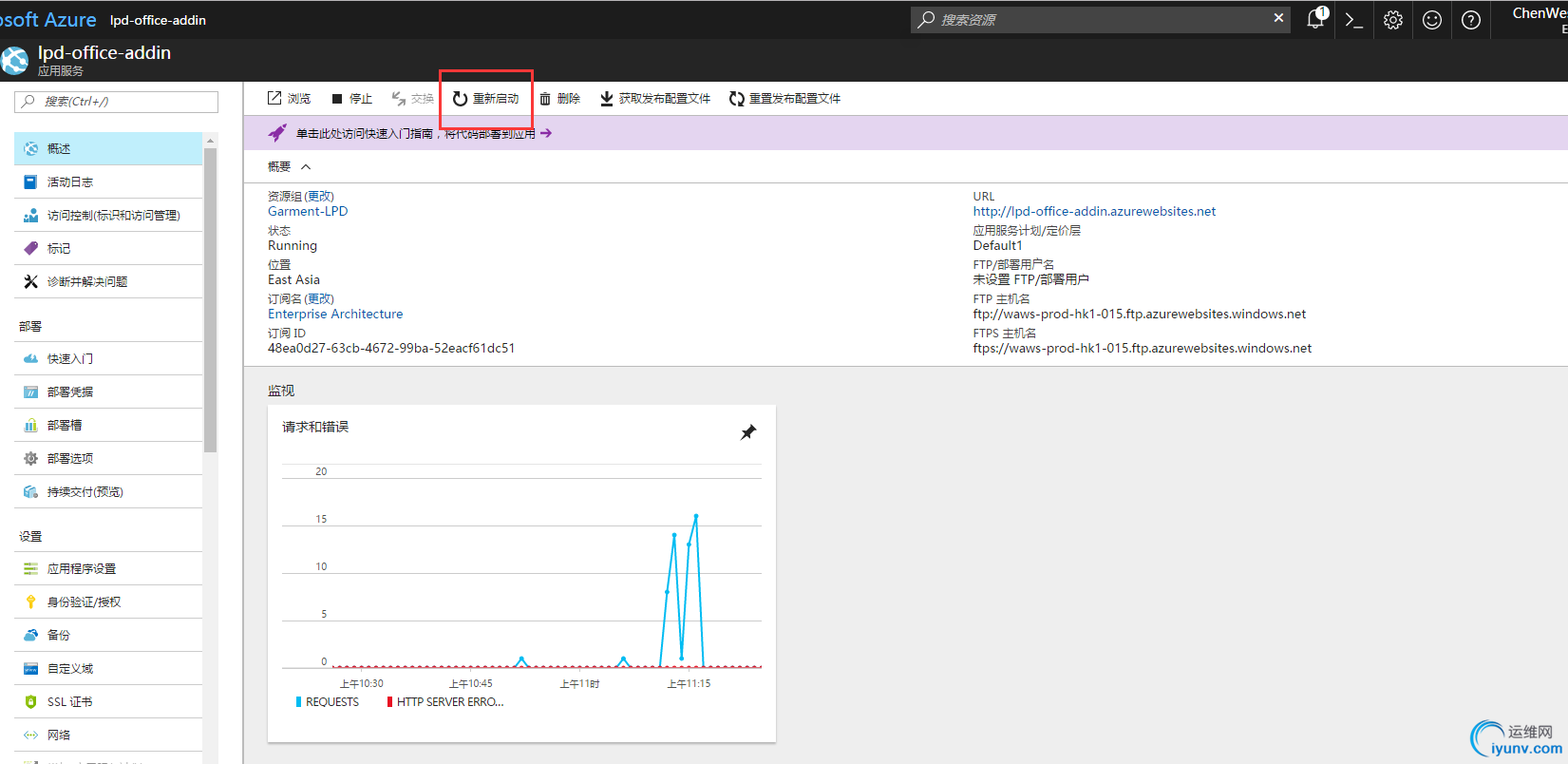Open portal settings gear icon
The height and width of the screenshot is (764, 1568).
coord(1393,20)
